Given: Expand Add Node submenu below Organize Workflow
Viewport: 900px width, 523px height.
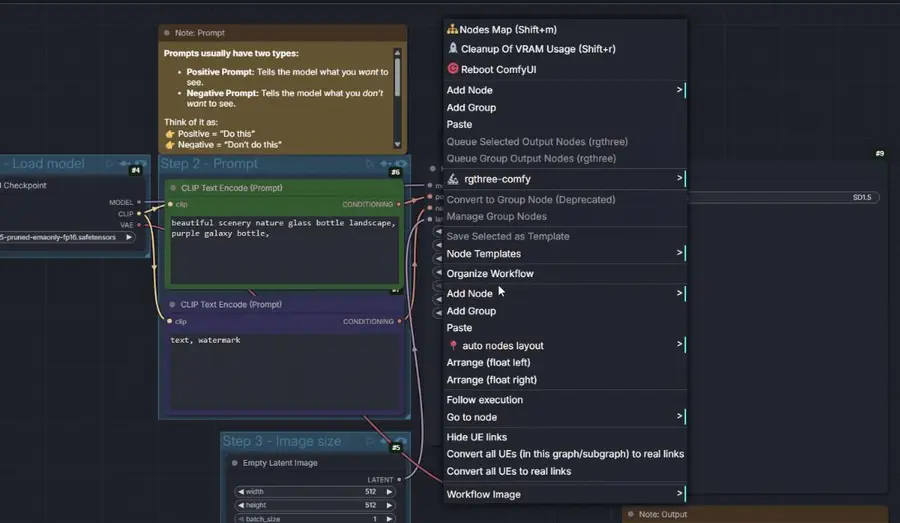Looking at the screenshot, I should click(x=565, y=293).
